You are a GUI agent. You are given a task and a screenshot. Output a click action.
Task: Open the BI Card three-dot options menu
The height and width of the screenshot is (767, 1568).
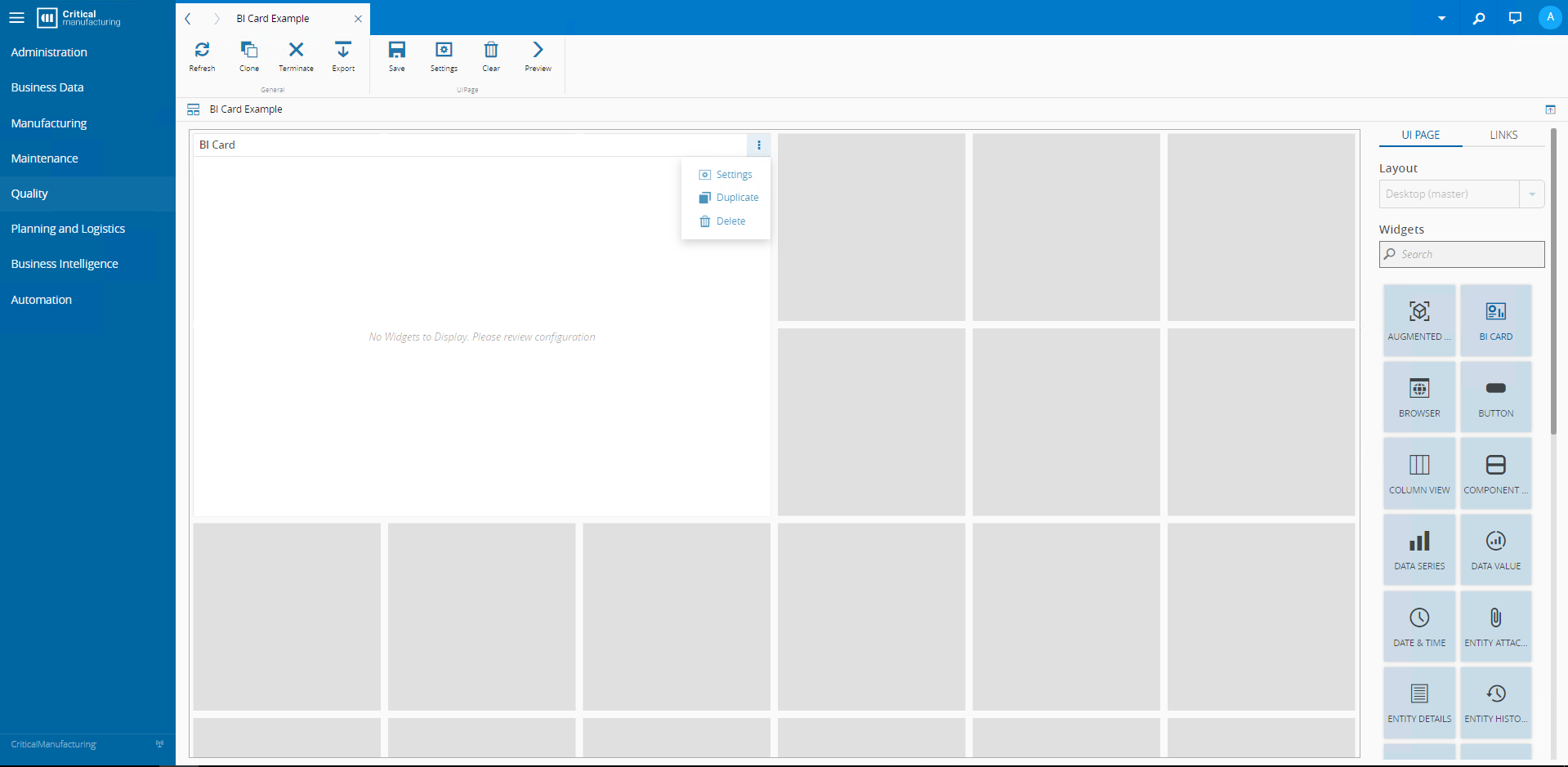759,145
